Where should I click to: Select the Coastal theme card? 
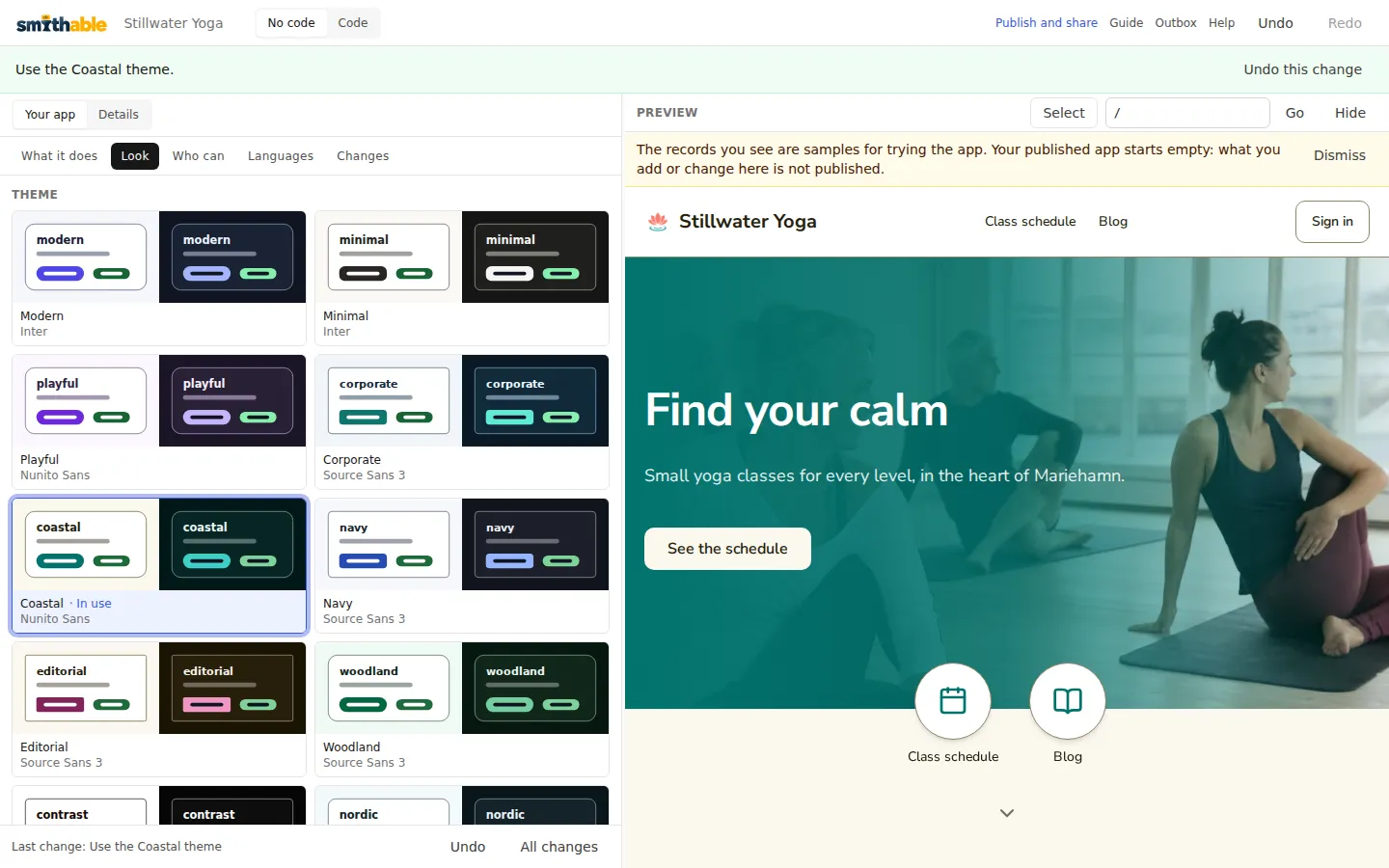[159, 565]
